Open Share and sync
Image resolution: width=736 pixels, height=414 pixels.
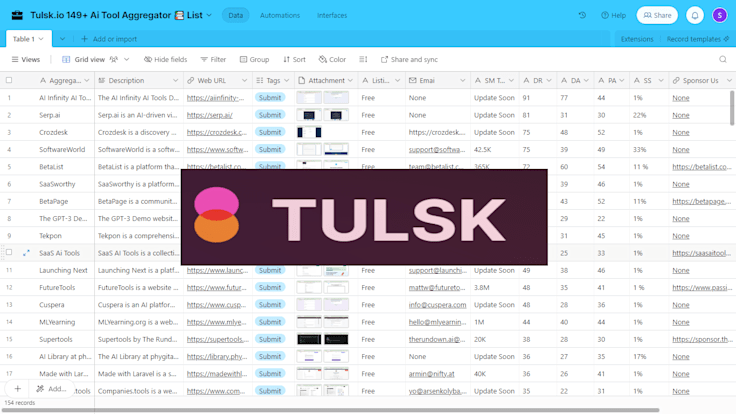(x=409, y=60)
